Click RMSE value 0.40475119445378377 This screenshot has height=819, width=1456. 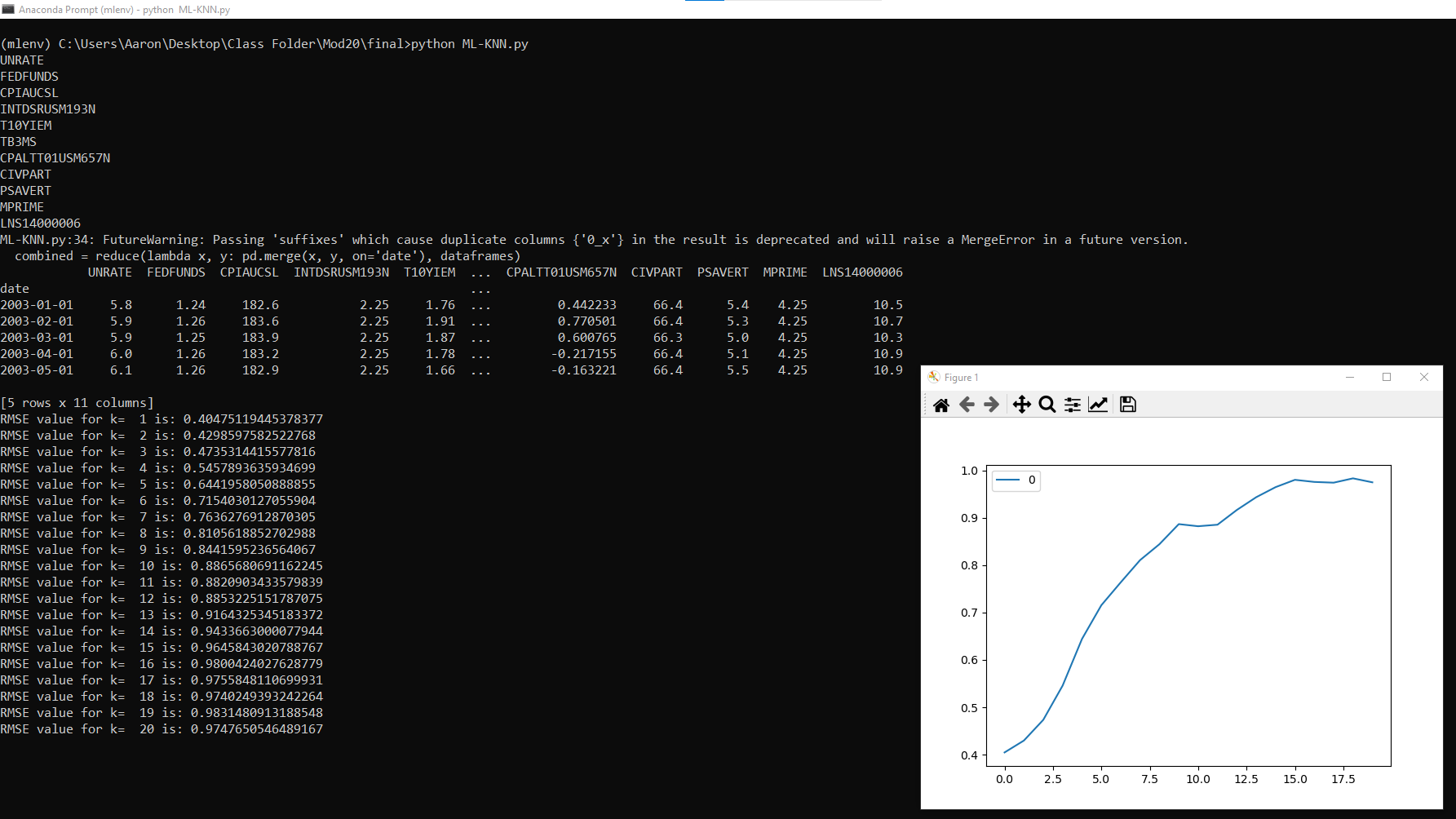point(253,419)
